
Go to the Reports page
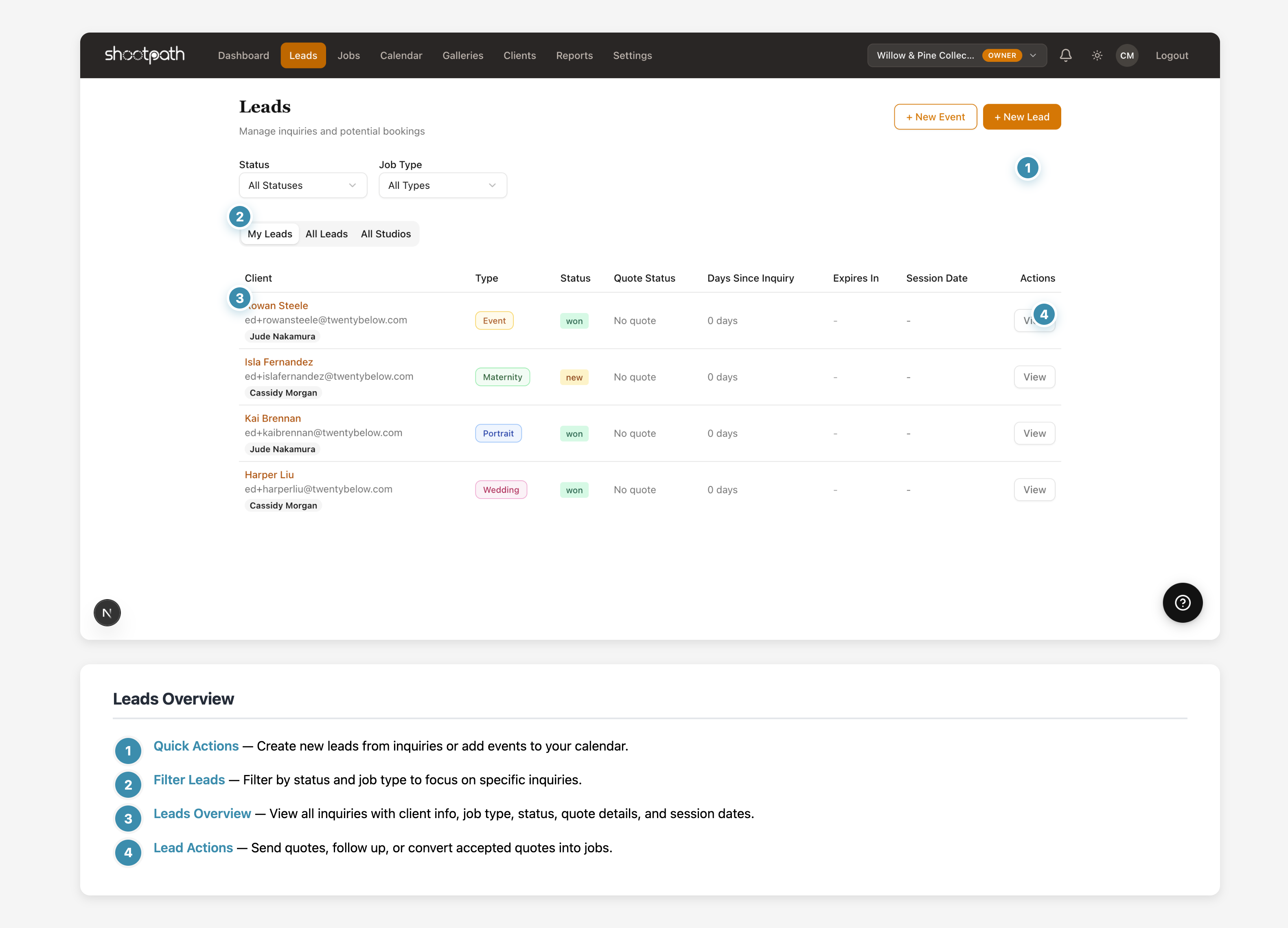[x=574, y=55]
